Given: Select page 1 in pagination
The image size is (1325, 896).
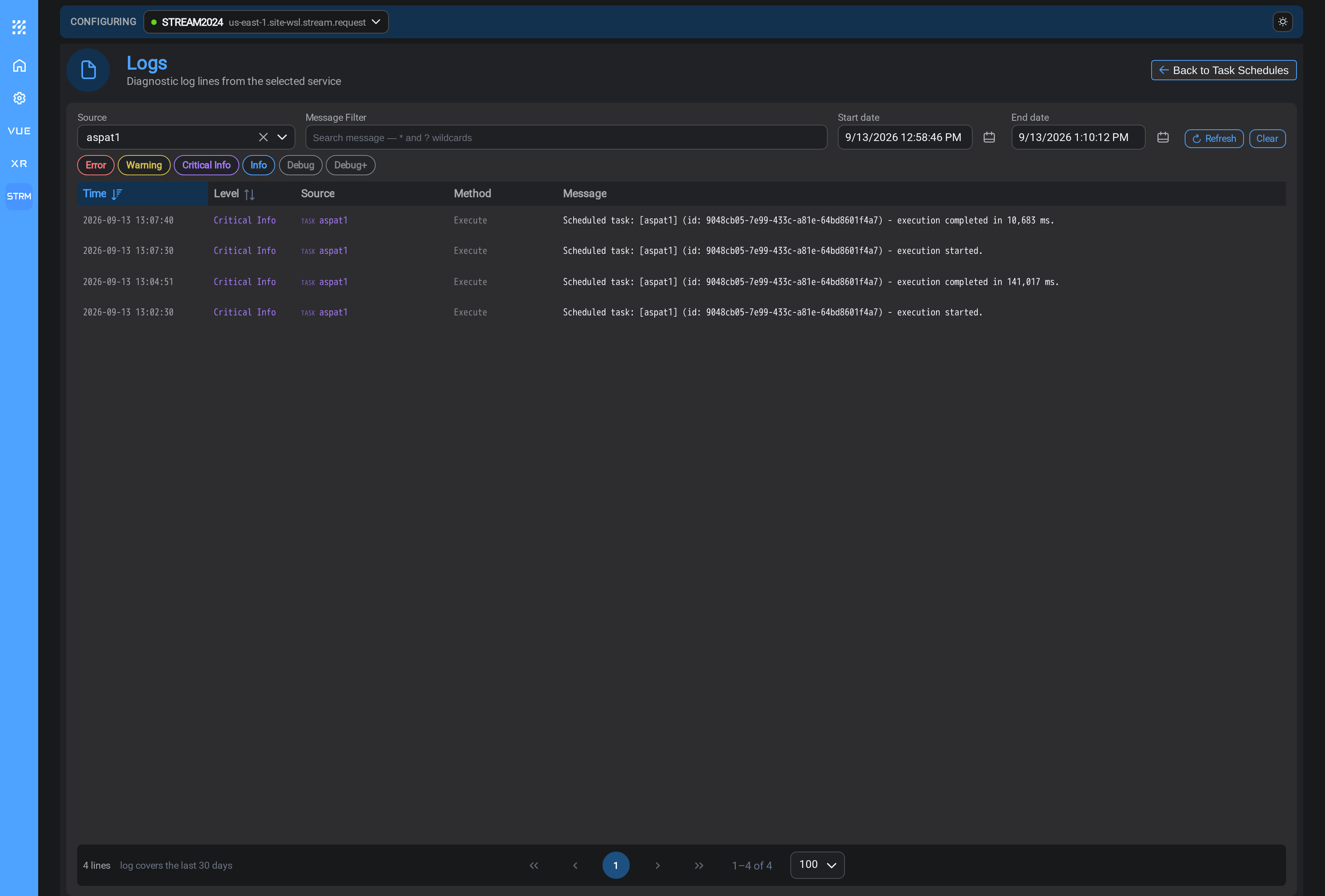Looking at the screenshot, I should (616, 865).
